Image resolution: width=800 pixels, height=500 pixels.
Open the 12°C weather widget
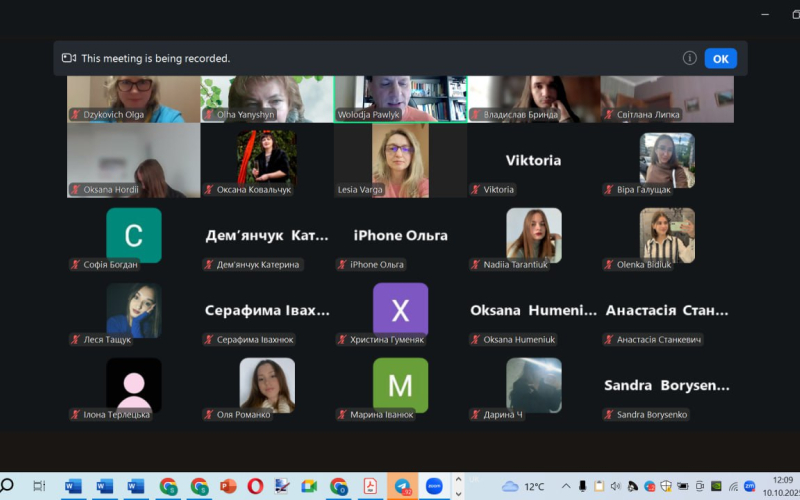pos(523,486)
